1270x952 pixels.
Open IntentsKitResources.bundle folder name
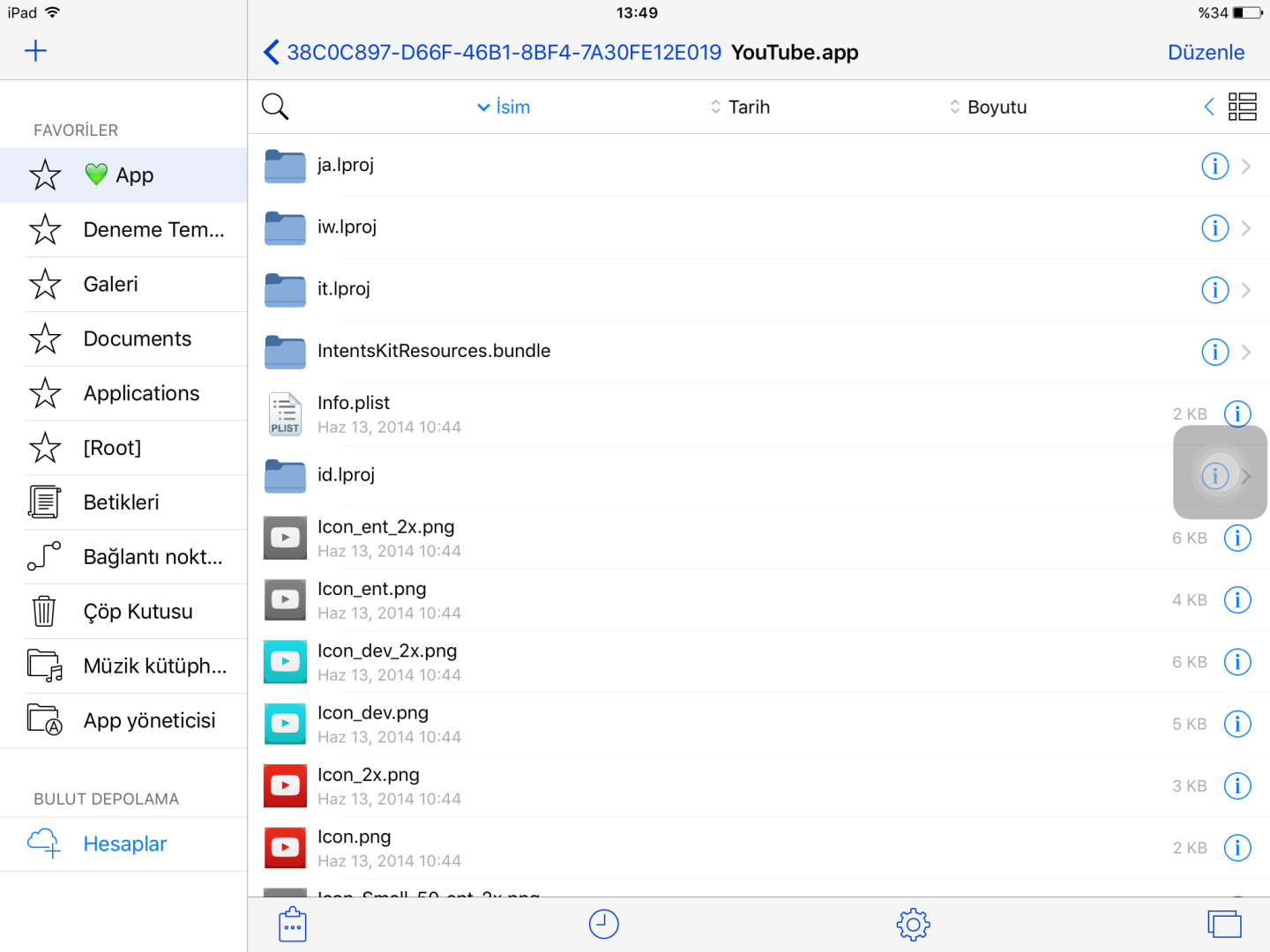[434, 351]
